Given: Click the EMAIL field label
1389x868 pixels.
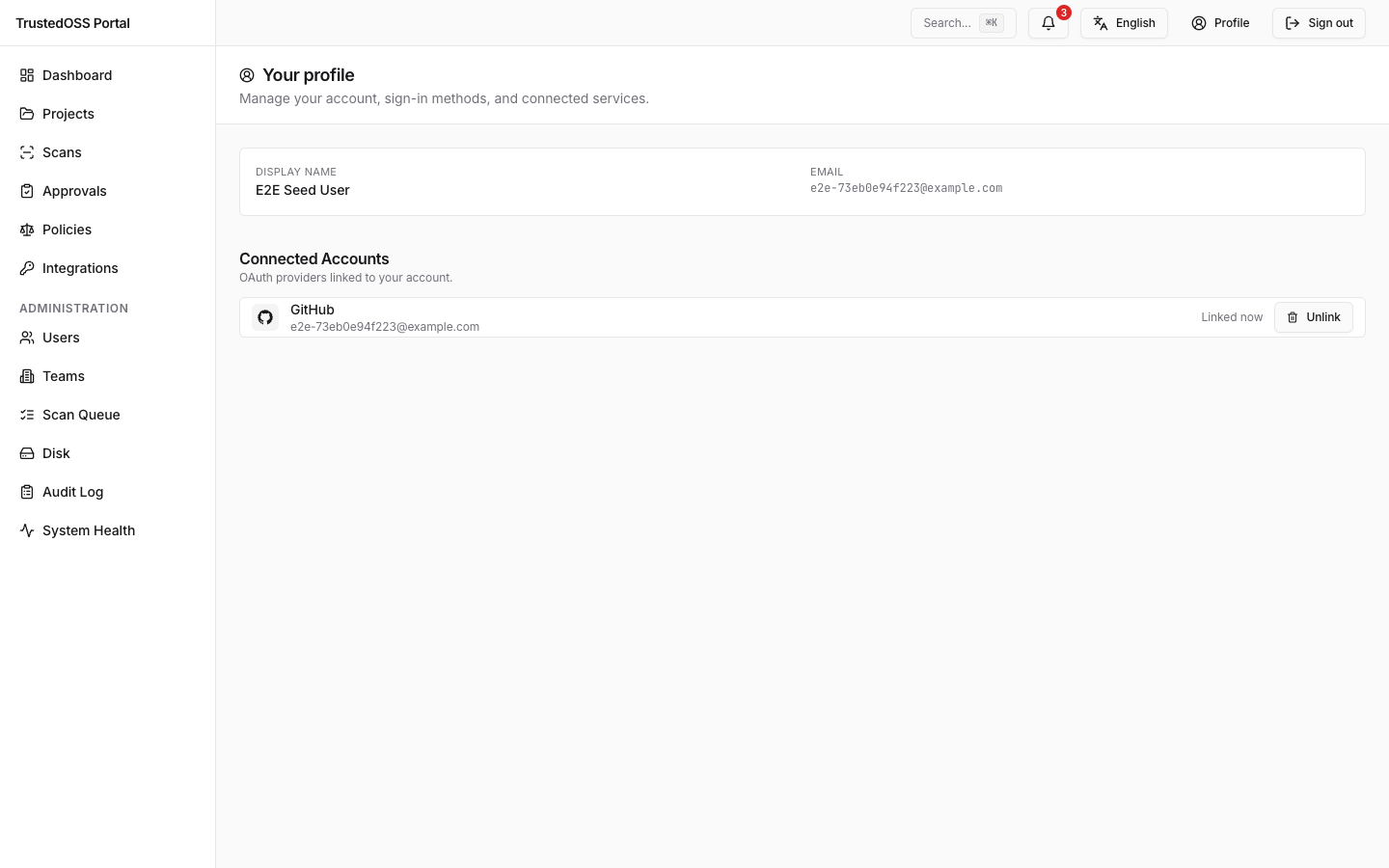Looking at the screenshot, I should click(x=827, y=172).
